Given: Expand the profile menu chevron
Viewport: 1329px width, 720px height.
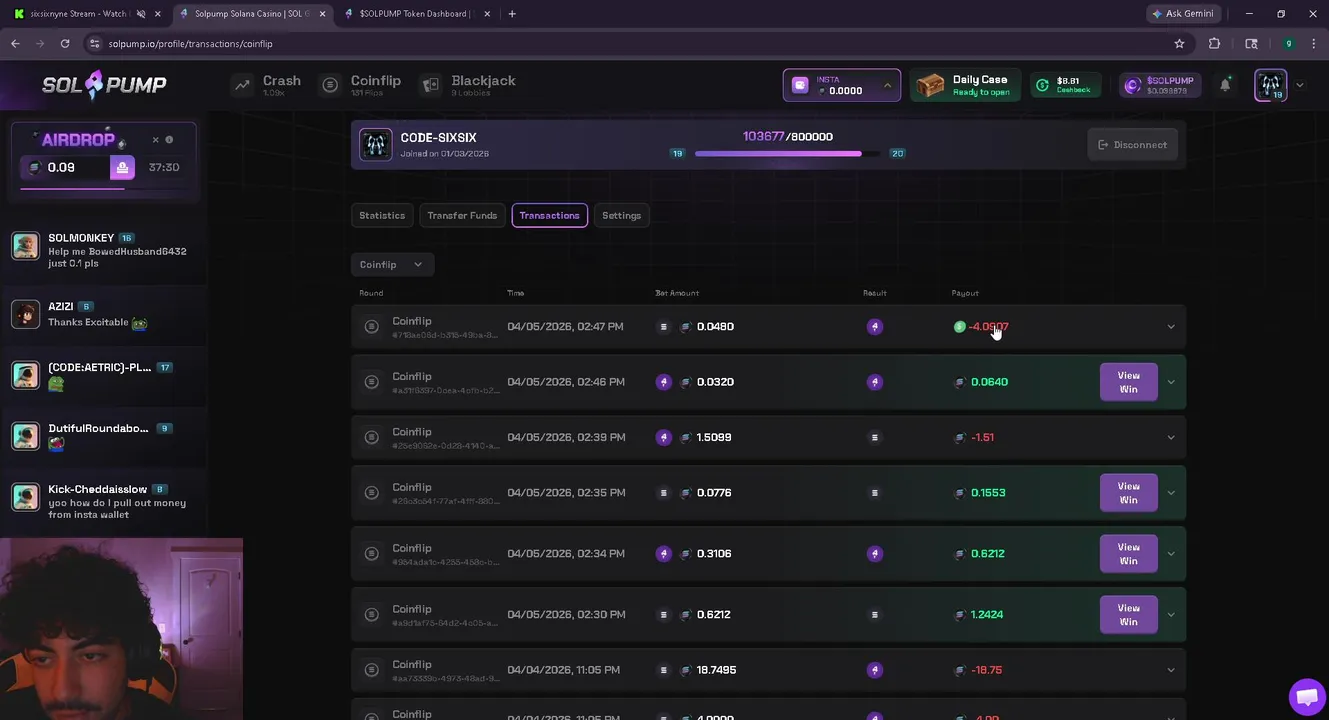Looking at the screenshot, I should click(1300, 85).
